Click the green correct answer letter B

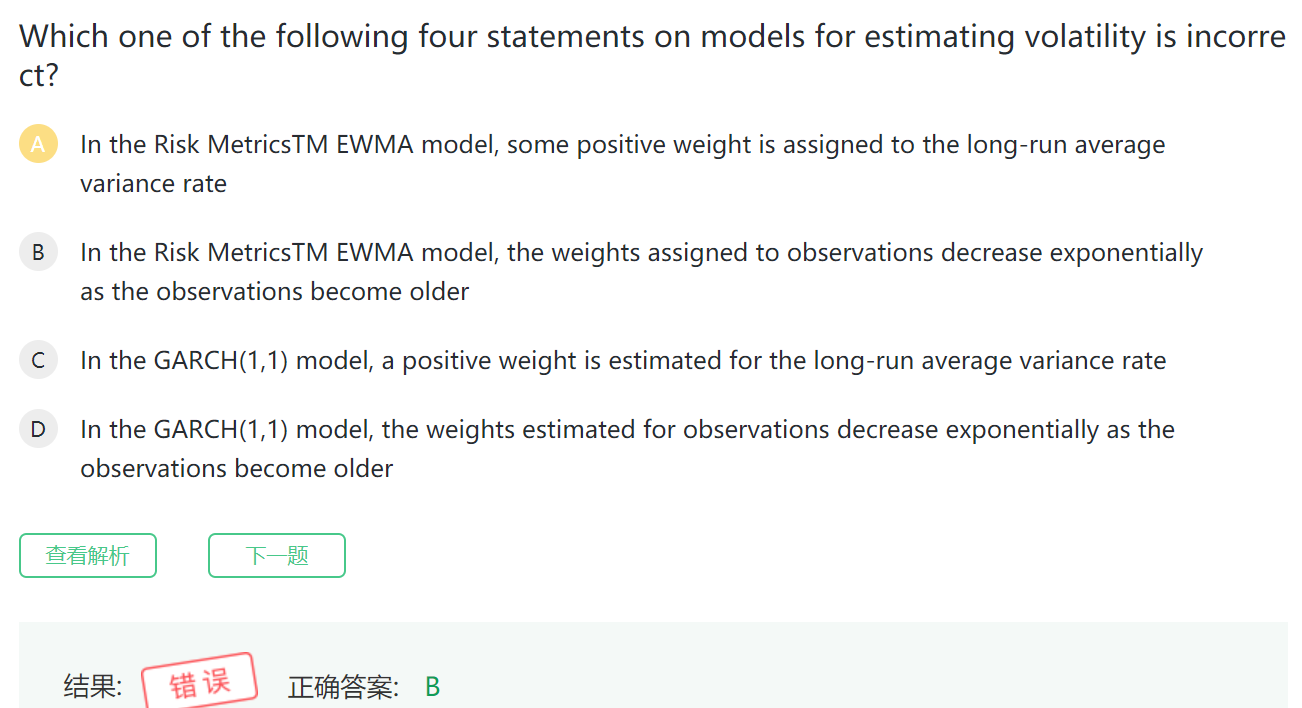click(432, 687)
